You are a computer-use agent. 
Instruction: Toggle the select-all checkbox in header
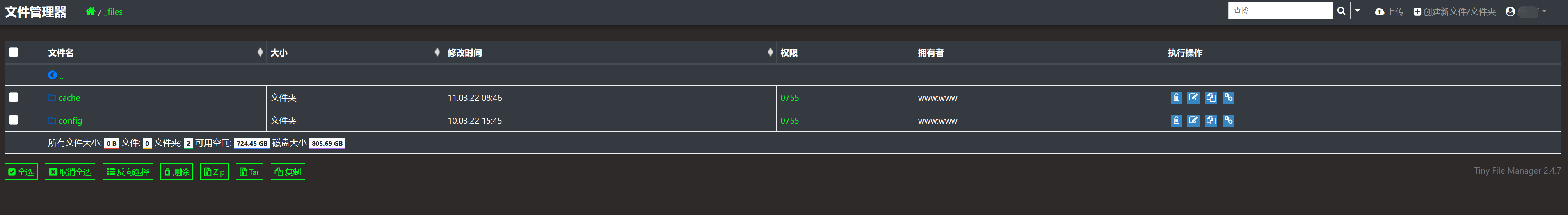[14, 52]
